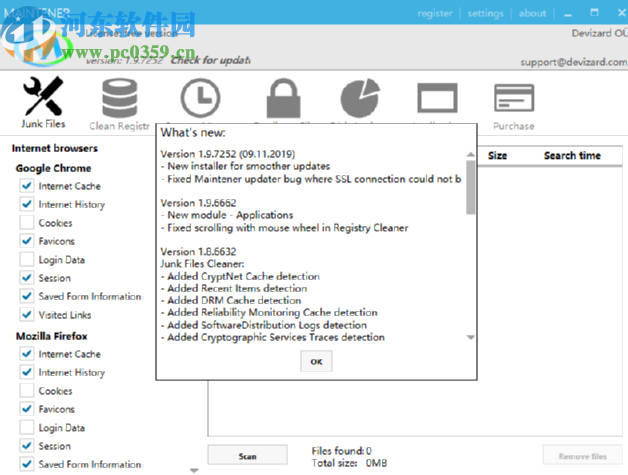This screenshot has width=628, height=475.
Task: Uncheck Chrome Internet Cache
Action: [27, 186]
